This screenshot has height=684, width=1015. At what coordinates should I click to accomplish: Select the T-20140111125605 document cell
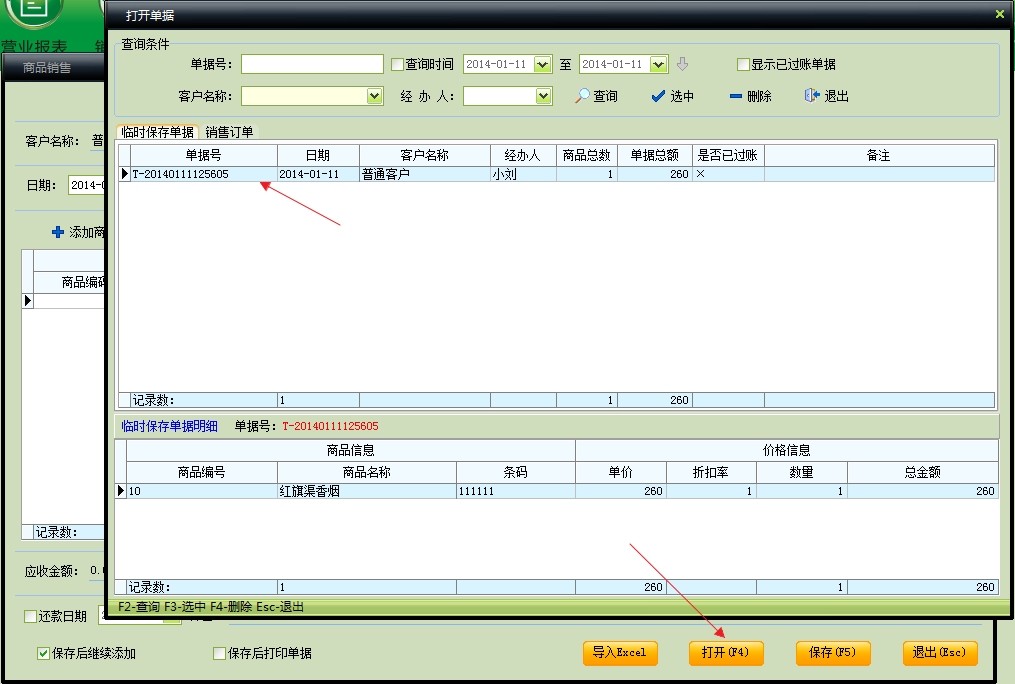pos(203,174)
